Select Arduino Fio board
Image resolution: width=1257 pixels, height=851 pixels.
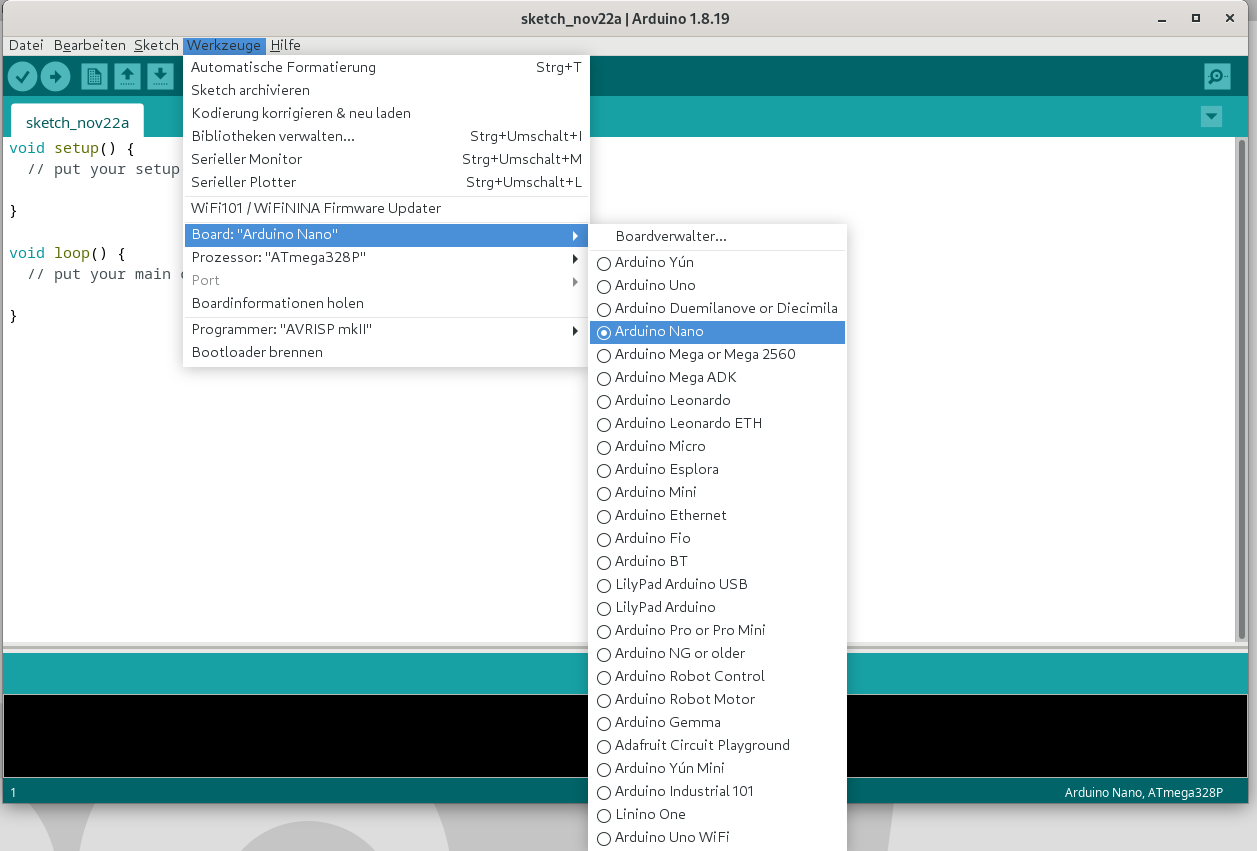point(718,538)
